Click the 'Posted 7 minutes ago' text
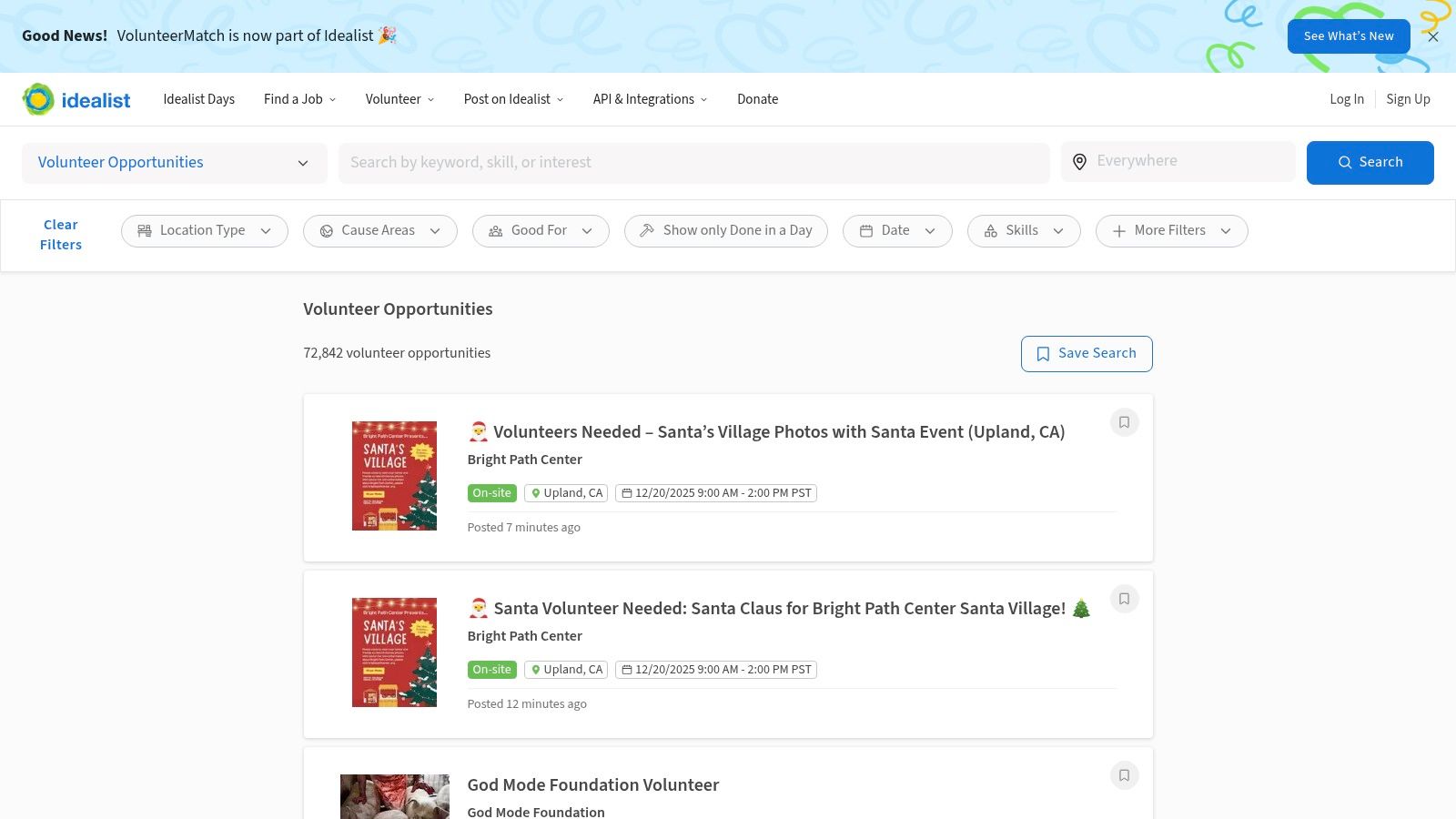The height and width of the screenshot is (819, 1456). (524, 528)
